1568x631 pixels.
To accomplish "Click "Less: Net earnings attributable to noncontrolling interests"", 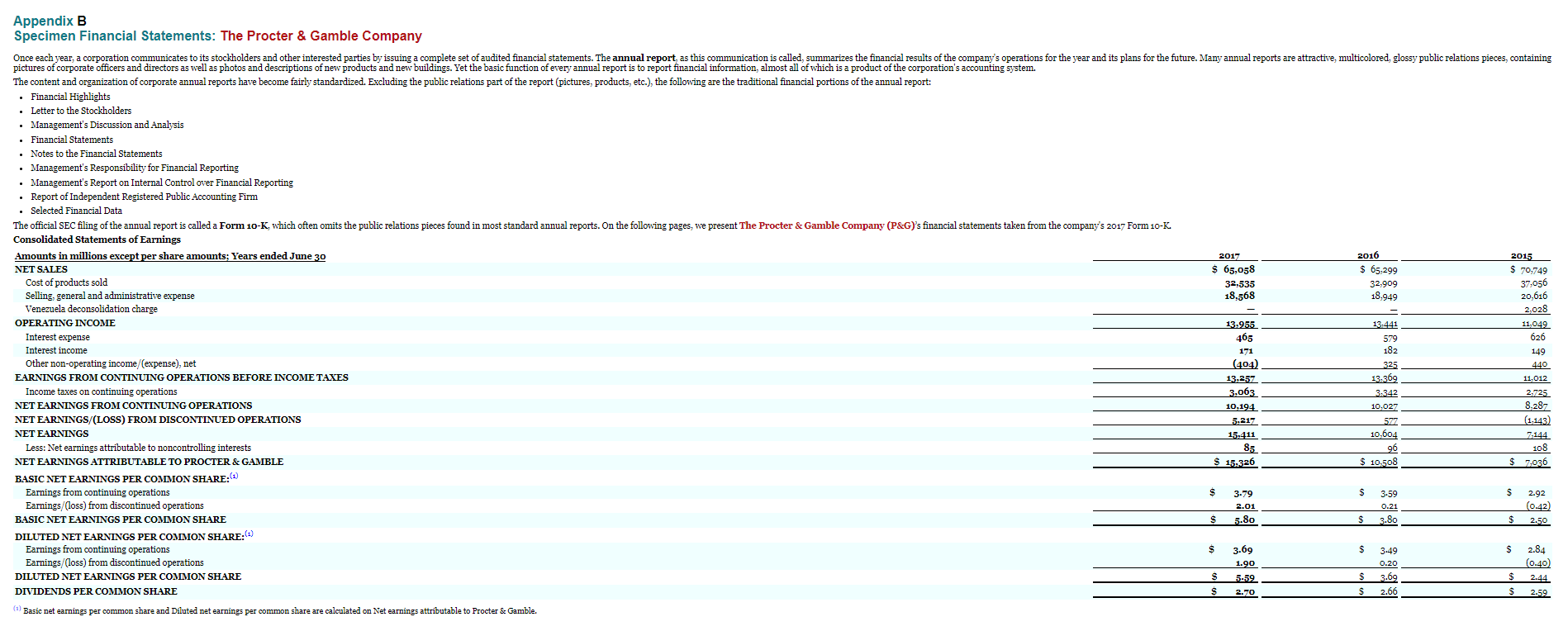I will [138, 448].
